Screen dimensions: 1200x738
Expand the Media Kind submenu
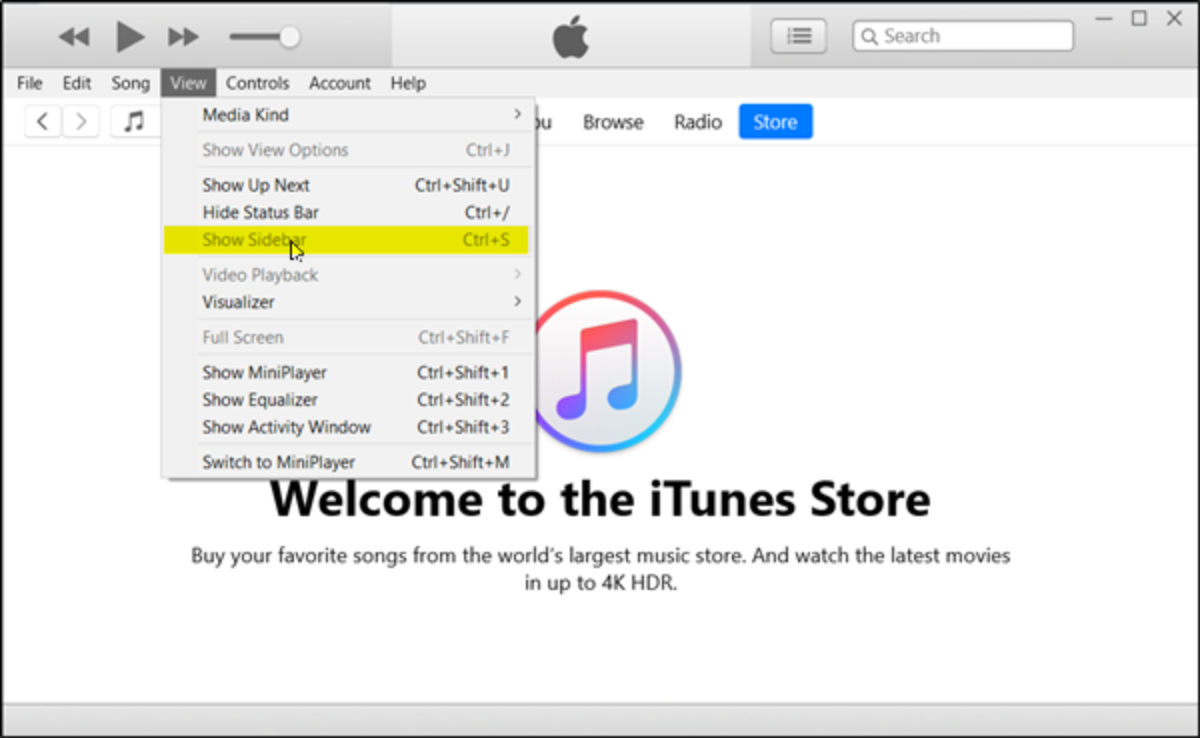(x=349, y=115)
